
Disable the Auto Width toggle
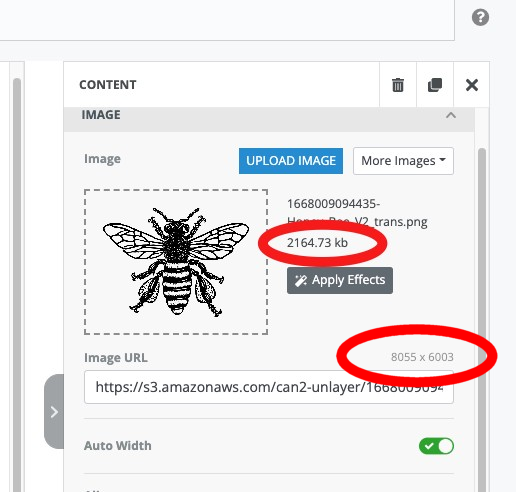point(436,446)
